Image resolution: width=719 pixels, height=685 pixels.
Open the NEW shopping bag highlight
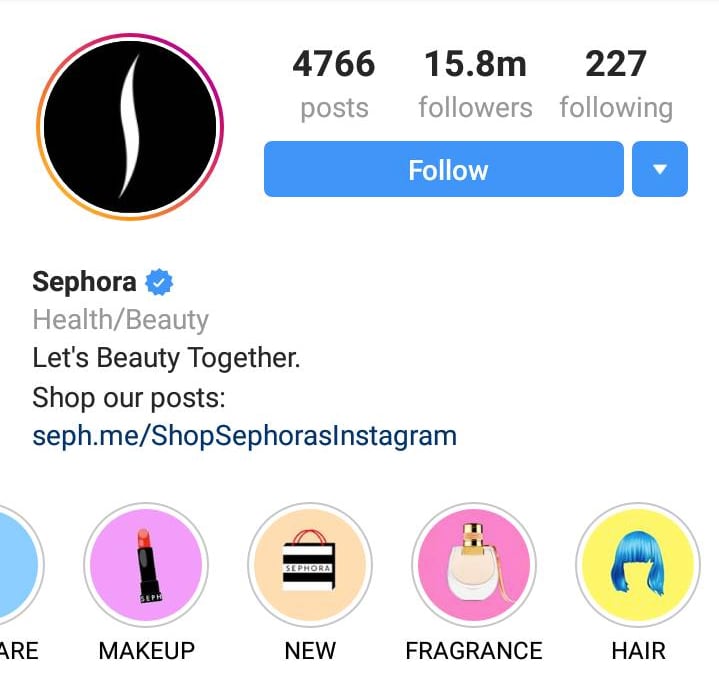point(310,565)
